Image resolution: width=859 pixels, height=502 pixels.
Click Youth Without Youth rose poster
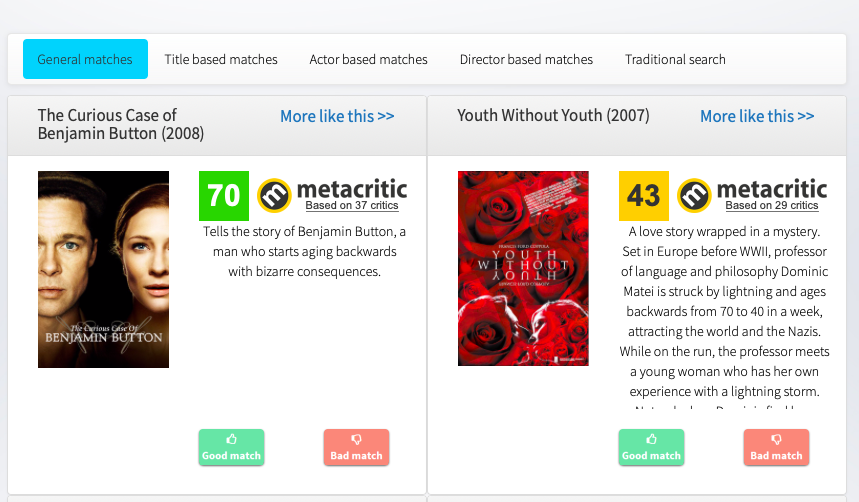[523, 269]
